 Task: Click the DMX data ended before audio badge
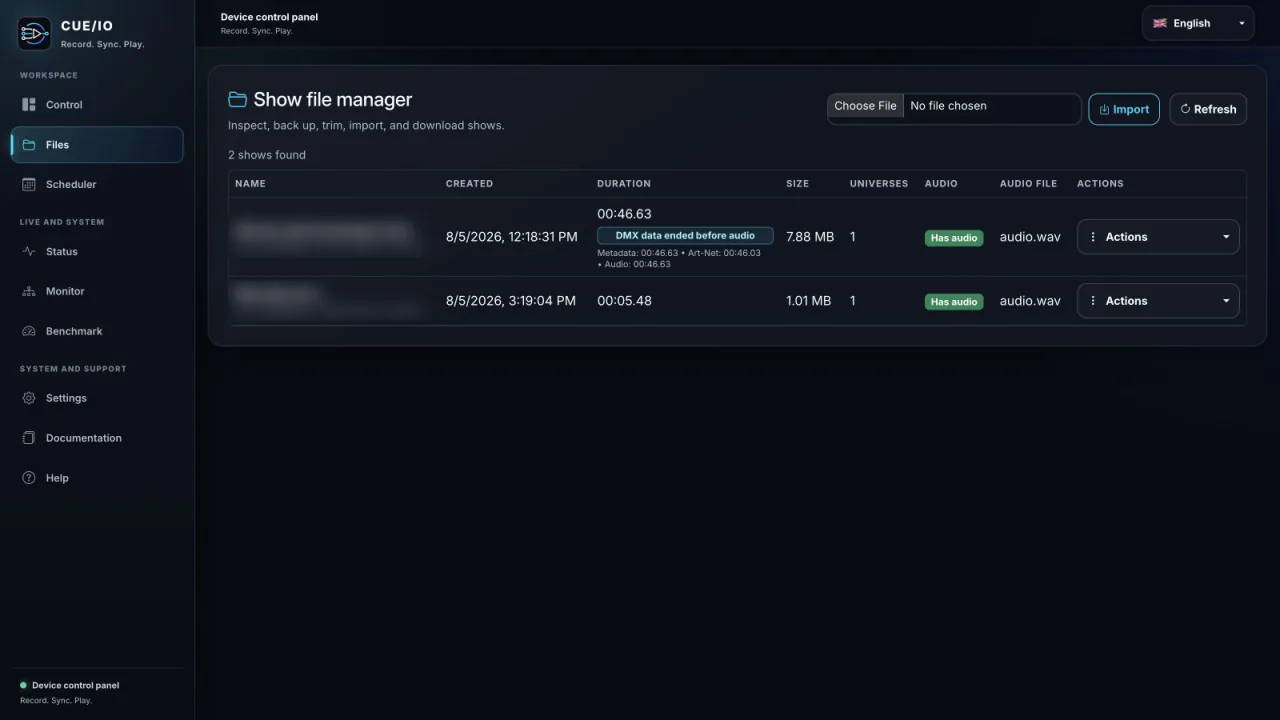coord(685,236)
